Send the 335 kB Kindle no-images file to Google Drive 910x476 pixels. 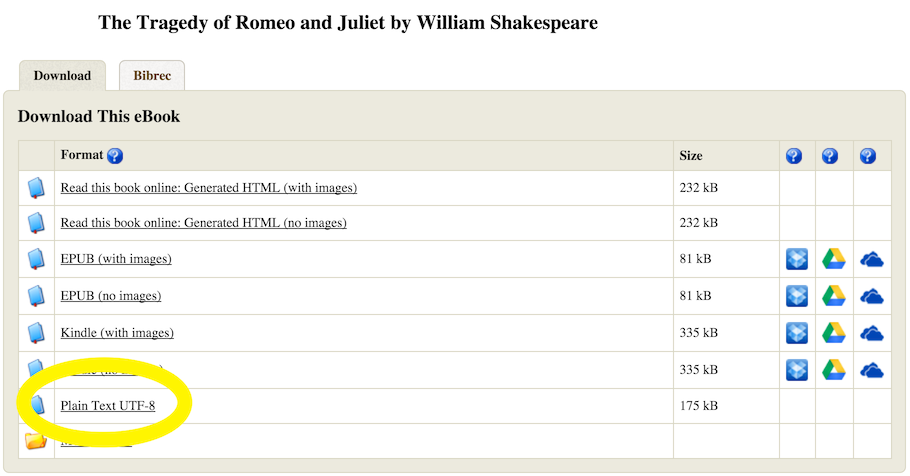click(x=833, y=370)
